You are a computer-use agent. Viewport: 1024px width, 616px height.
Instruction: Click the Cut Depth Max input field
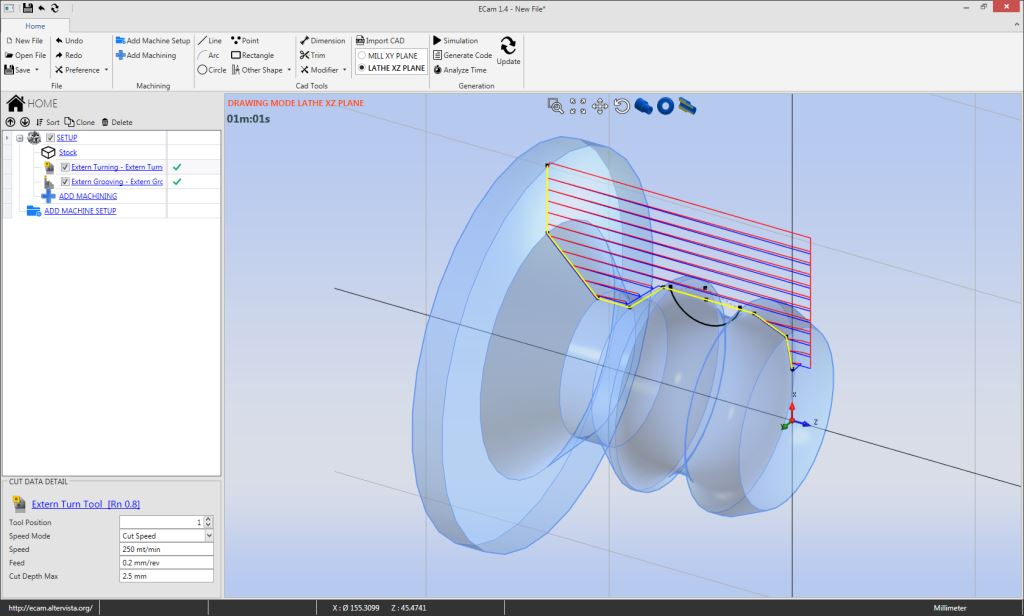(166, 576)
